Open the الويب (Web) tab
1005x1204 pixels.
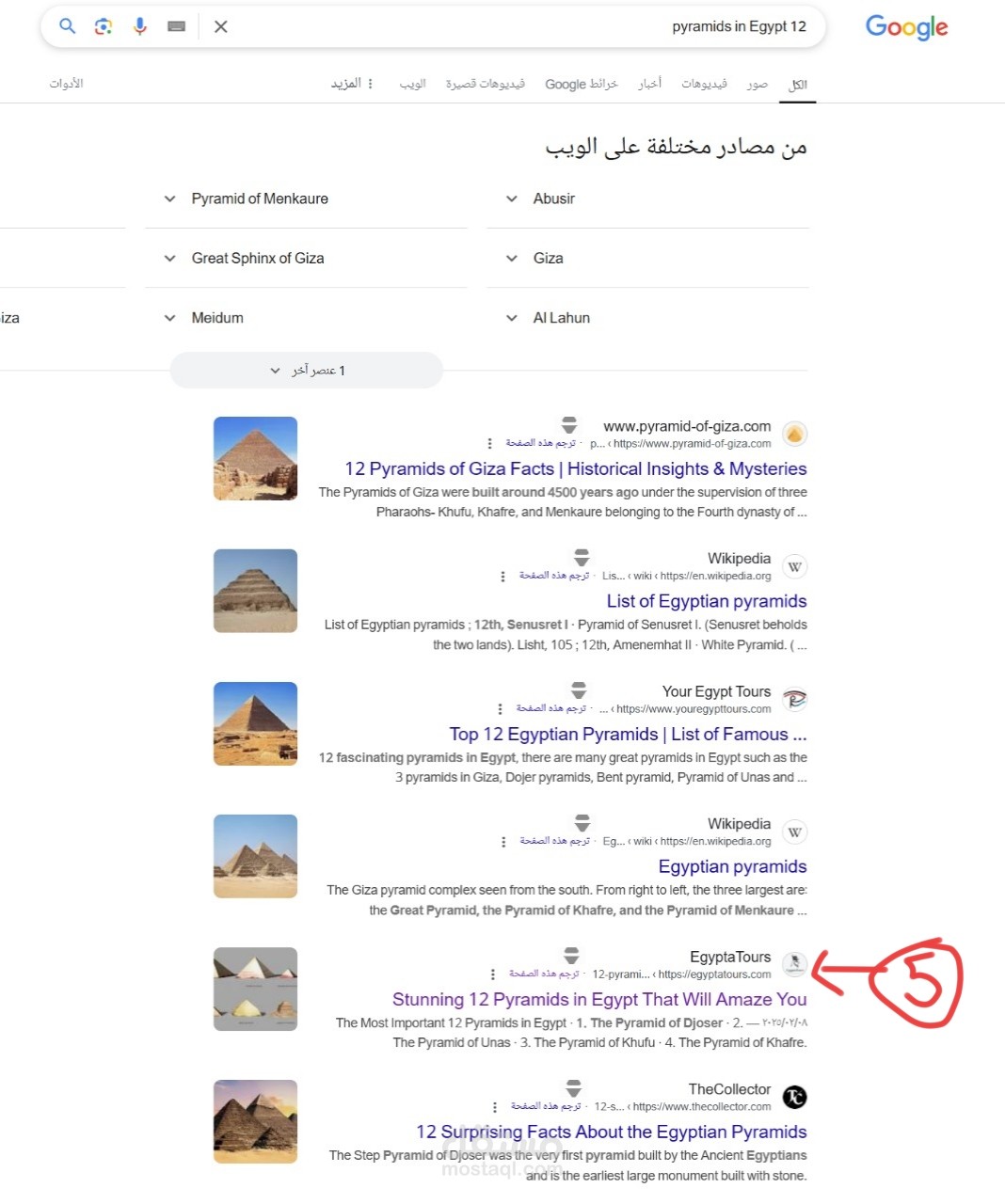click(x=412, y=84)
